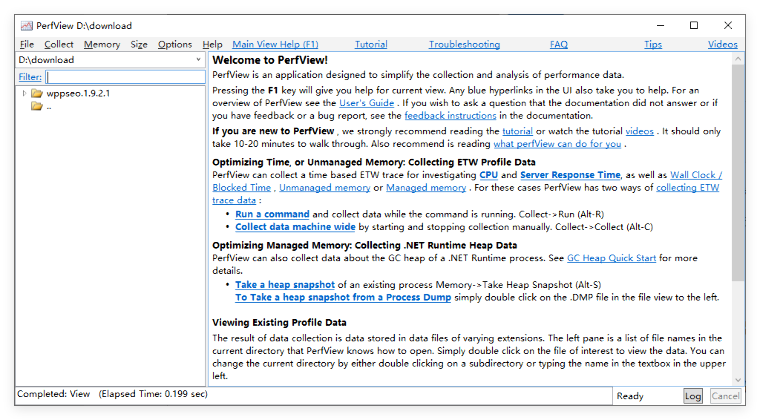Open the Tutorial link in menu bar
Screen dimensions: 760x420
click(371, 44)
